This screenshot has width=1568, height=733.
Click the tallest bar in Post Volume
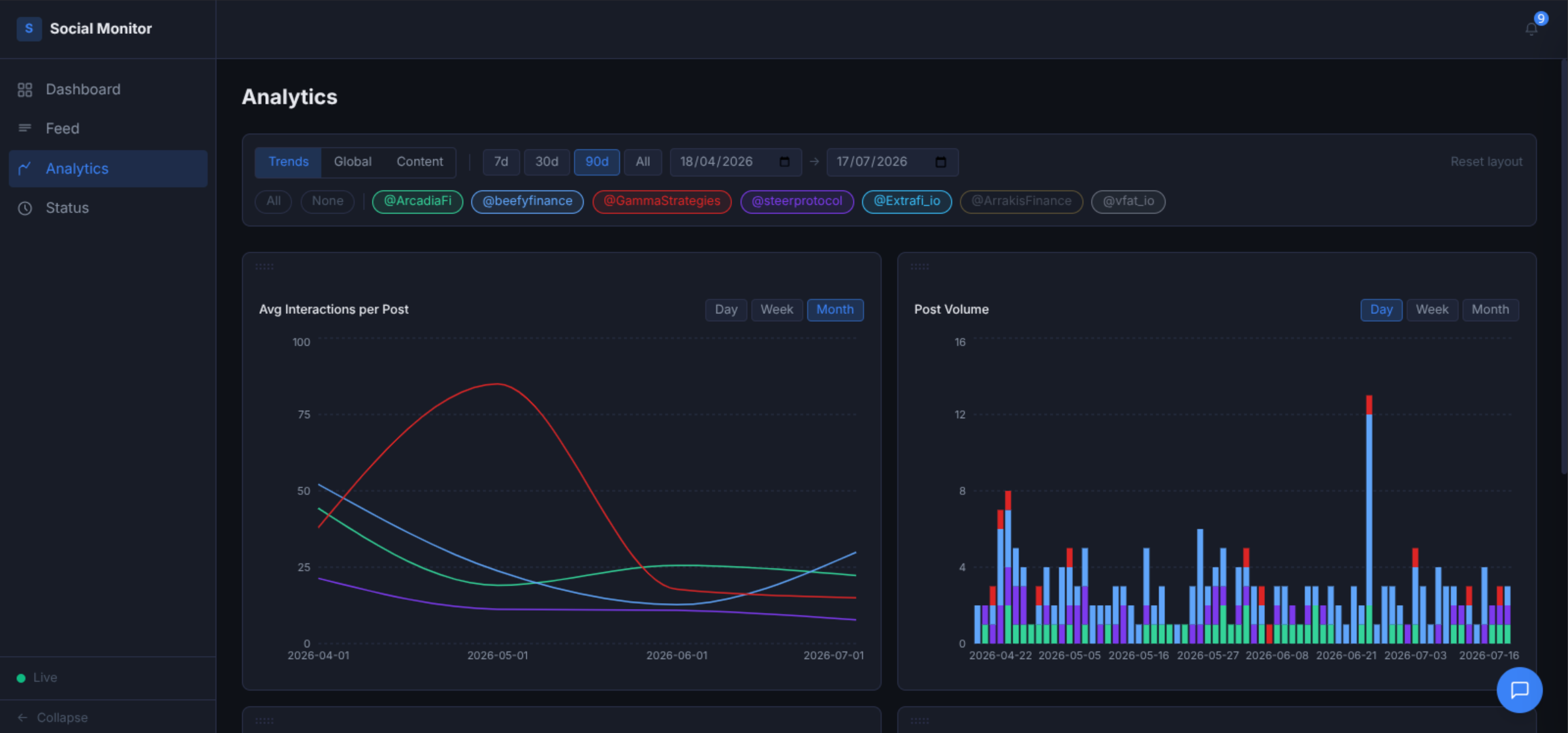tap(1369, 519)
